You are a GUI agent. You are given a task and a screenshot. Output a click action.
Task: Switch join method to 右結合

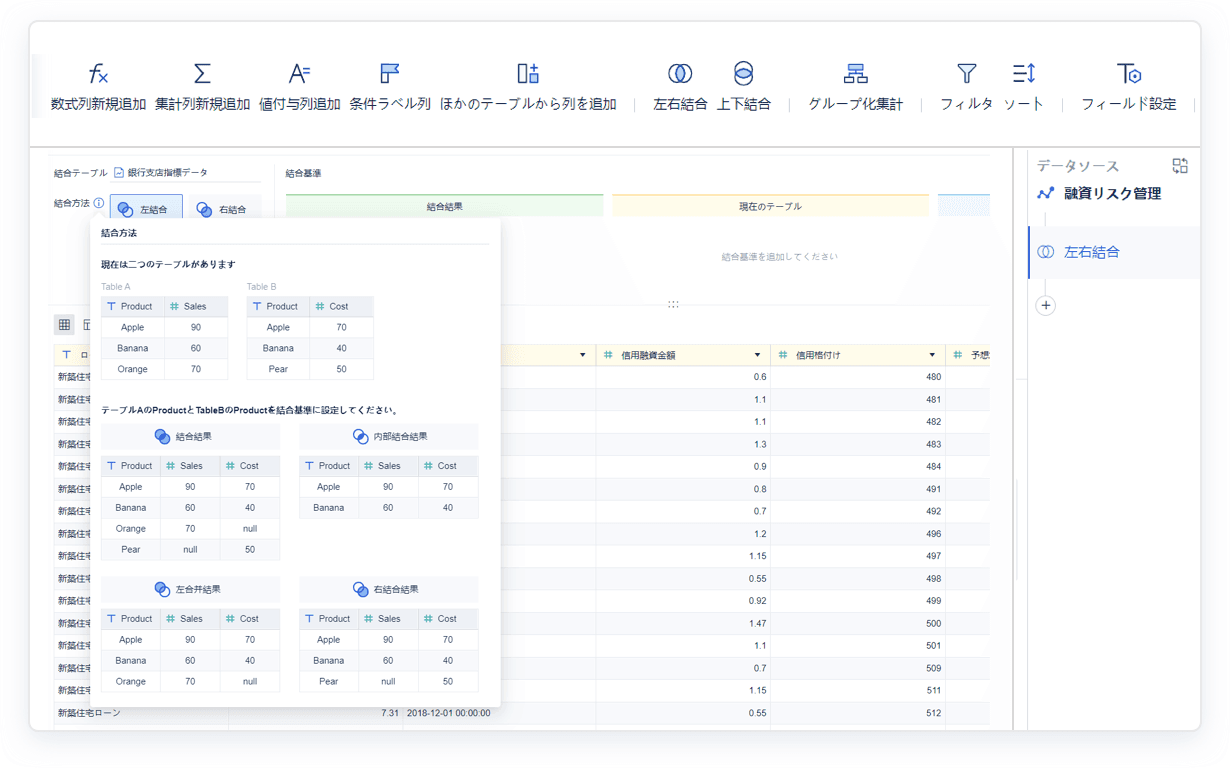[222, 210]
